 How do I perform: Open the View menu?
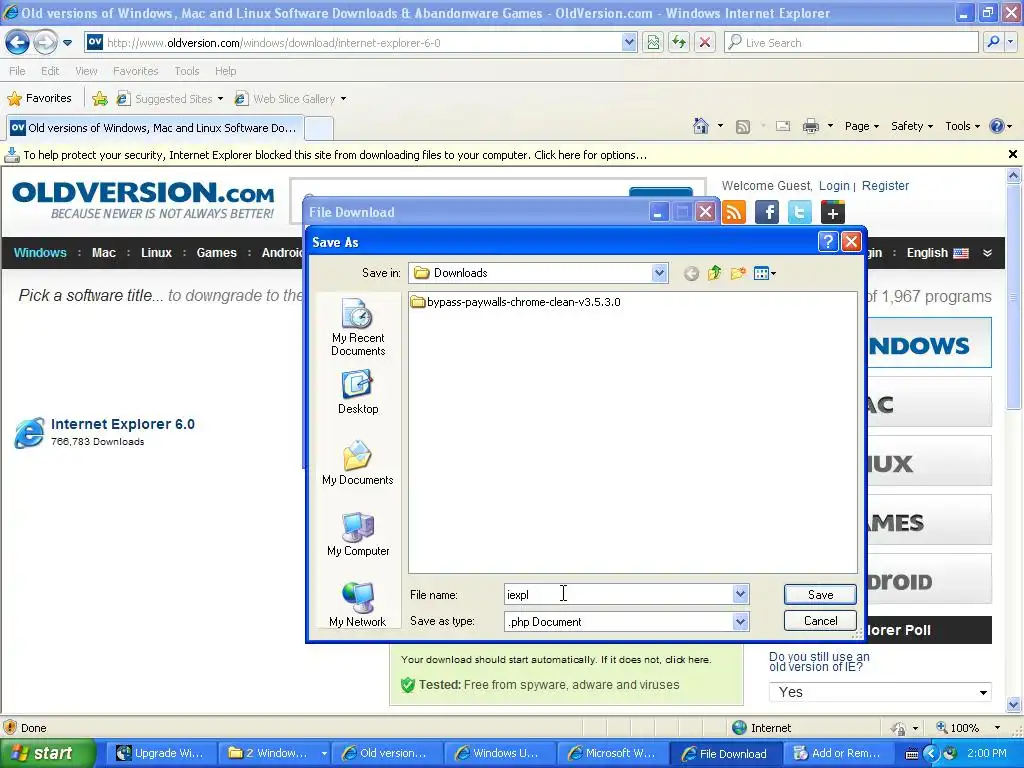point(86,71)
